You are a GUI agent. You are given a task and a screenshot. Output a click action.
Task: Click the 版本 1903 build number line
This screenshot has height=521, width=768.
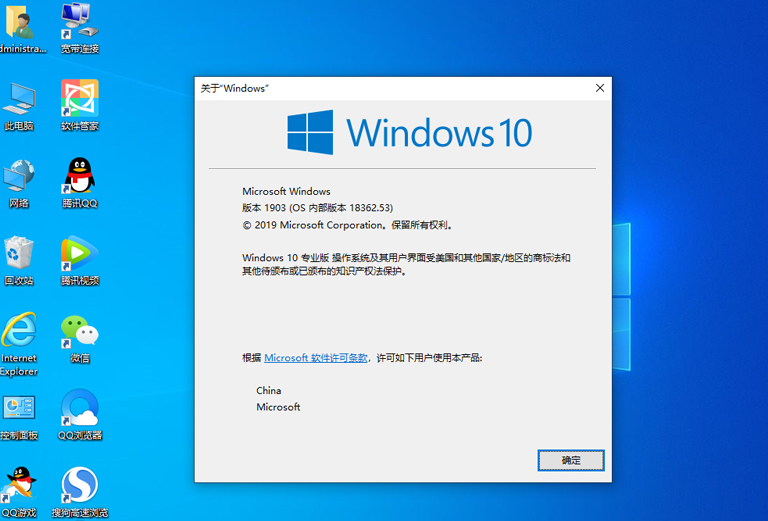click(x=317, y=208)
